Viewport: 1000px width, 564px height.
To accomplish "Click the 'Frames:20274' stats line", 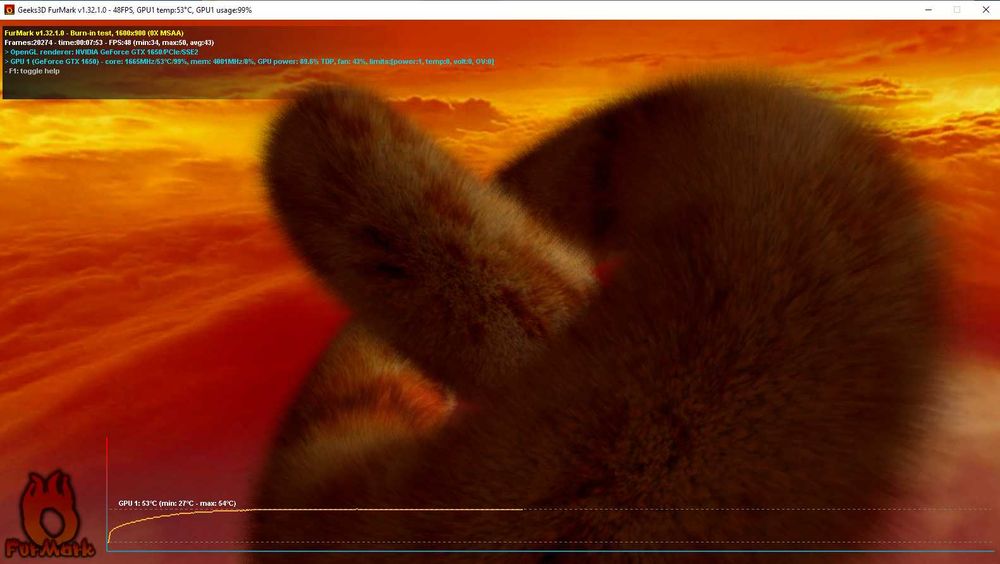I will [109, 42].
